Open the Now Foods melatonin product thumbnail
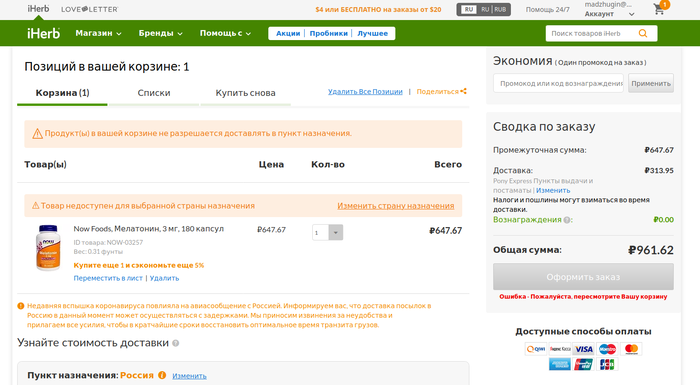 click(x=48, y=247)
